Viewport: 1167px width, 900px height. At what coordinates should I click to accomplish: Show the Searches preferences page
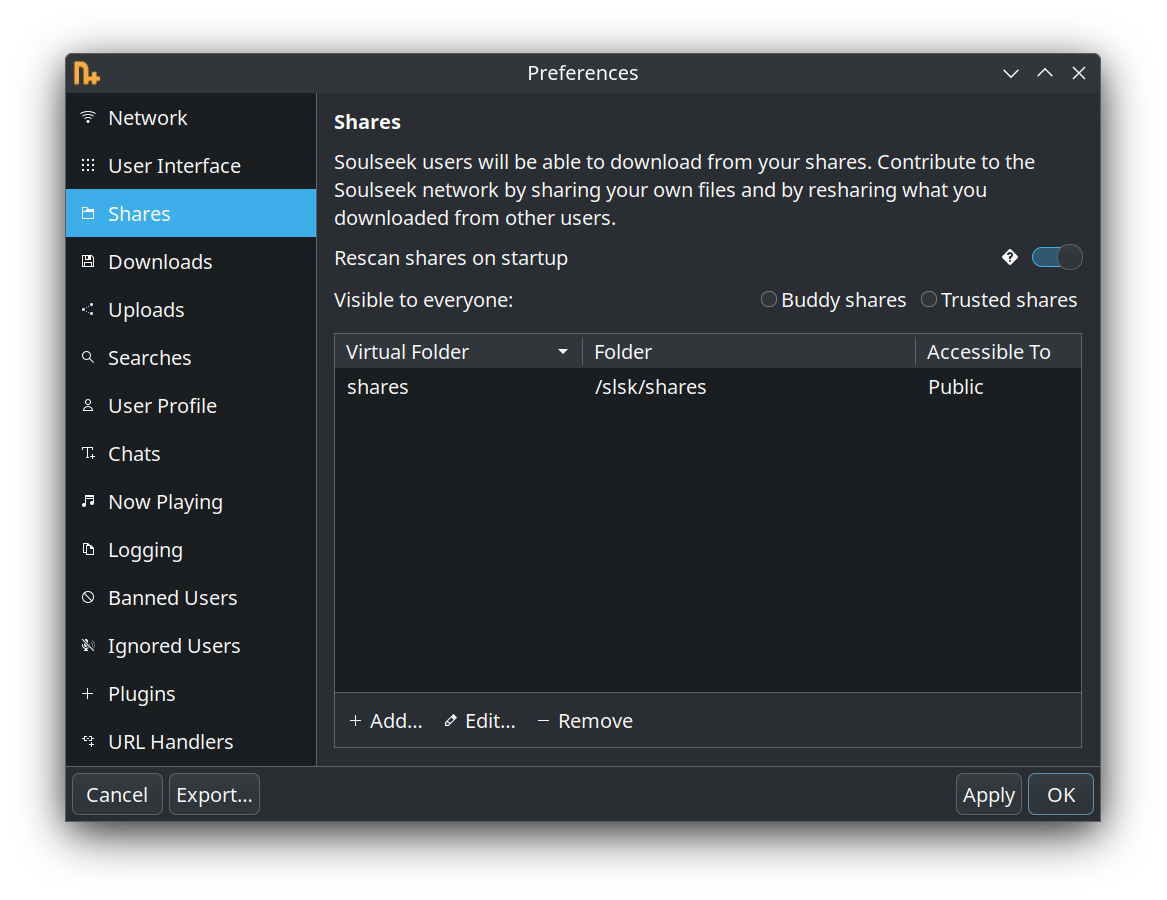click(x=191, y=357)
